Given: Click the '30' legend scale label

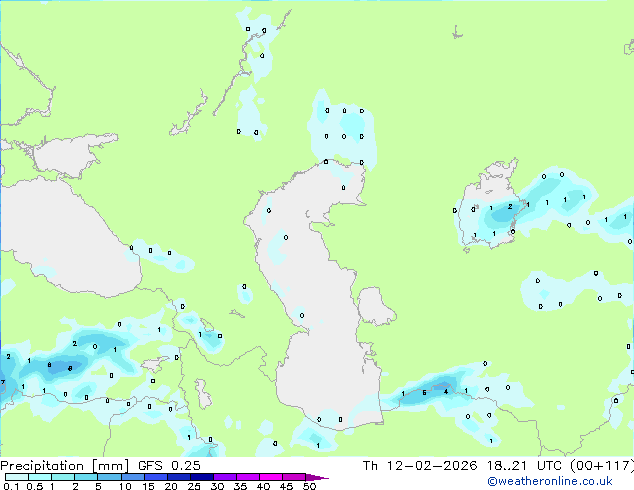Looking at the screenshot, I should pos(217,486).
